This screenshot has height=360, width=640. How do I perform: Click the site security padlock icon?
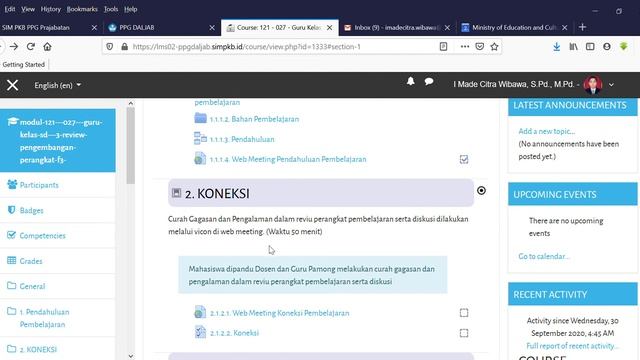click(x=124, y=47)
